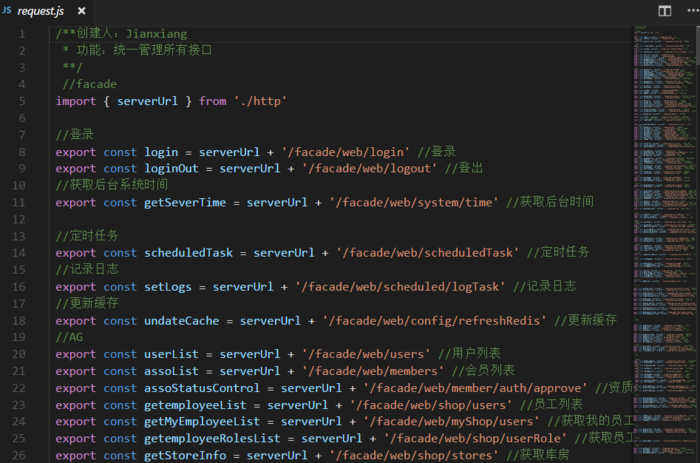This screenshot has height=463, width=700.
Task: Click '/facade/web/shop/stores' string
Action: [414, 456]
